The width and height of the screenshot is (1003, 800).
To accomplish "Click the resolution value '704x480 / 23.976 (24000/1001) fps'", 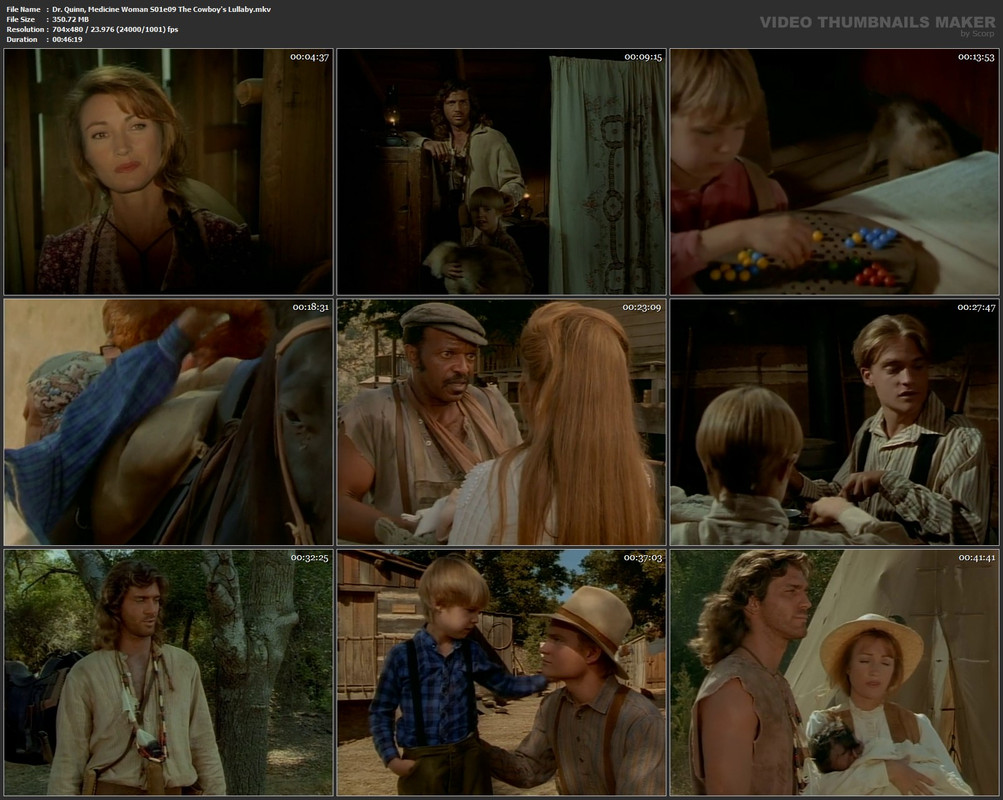I will point(115,29).
